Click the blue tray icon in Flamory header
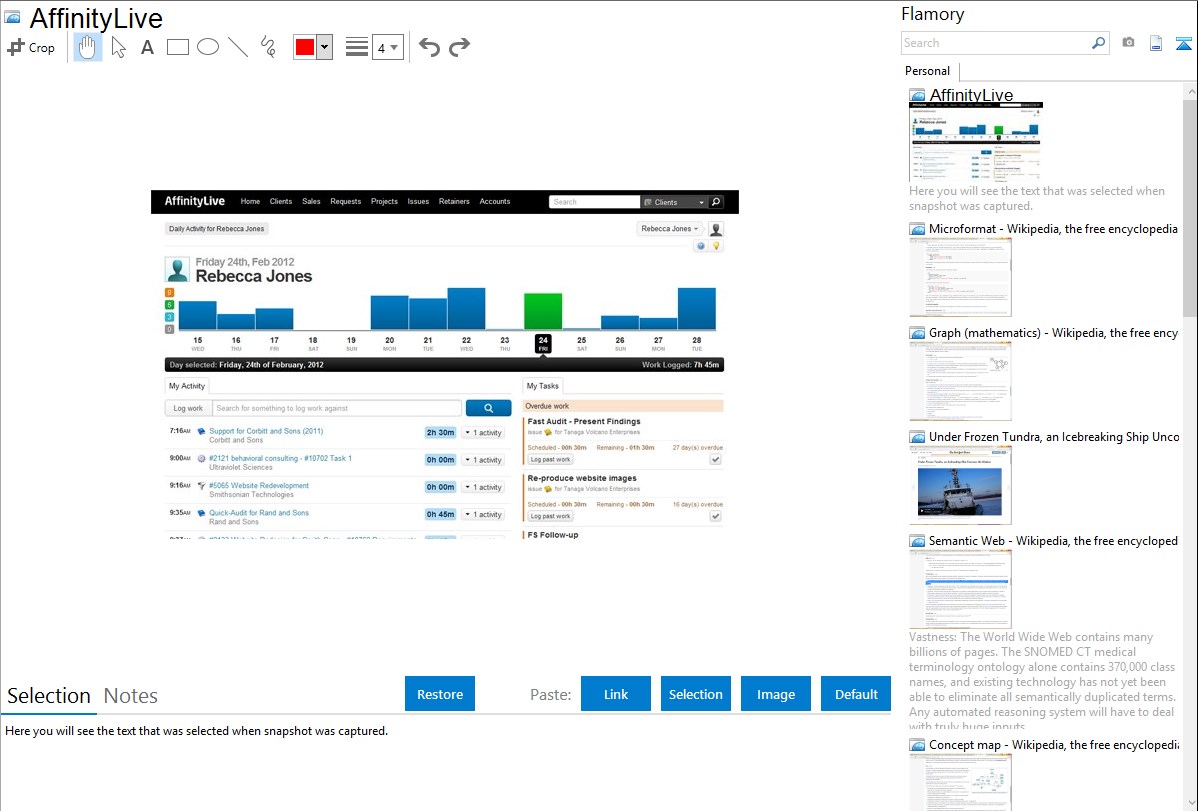Image resolution: width=1198 pixels, height=811 pixels. (1183, 44)
